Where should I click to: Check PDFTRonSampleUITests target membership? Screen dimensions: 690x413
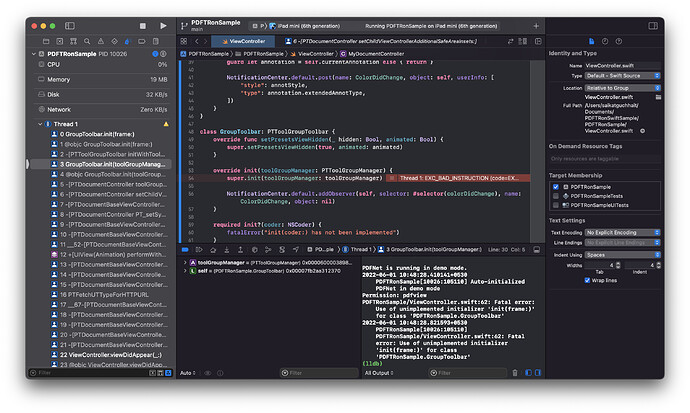click(x=556, y=205)
